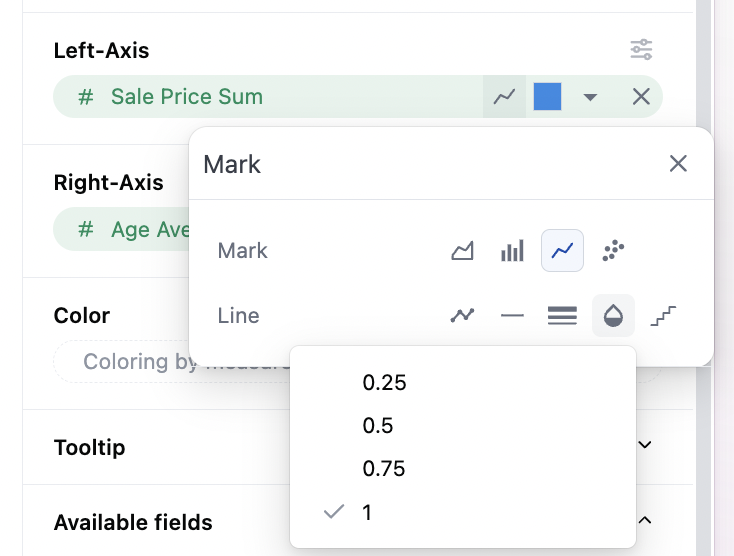Click the line opacity droplet icon
Viewport: 734px width, 556px height.
[x=613, y=316]
